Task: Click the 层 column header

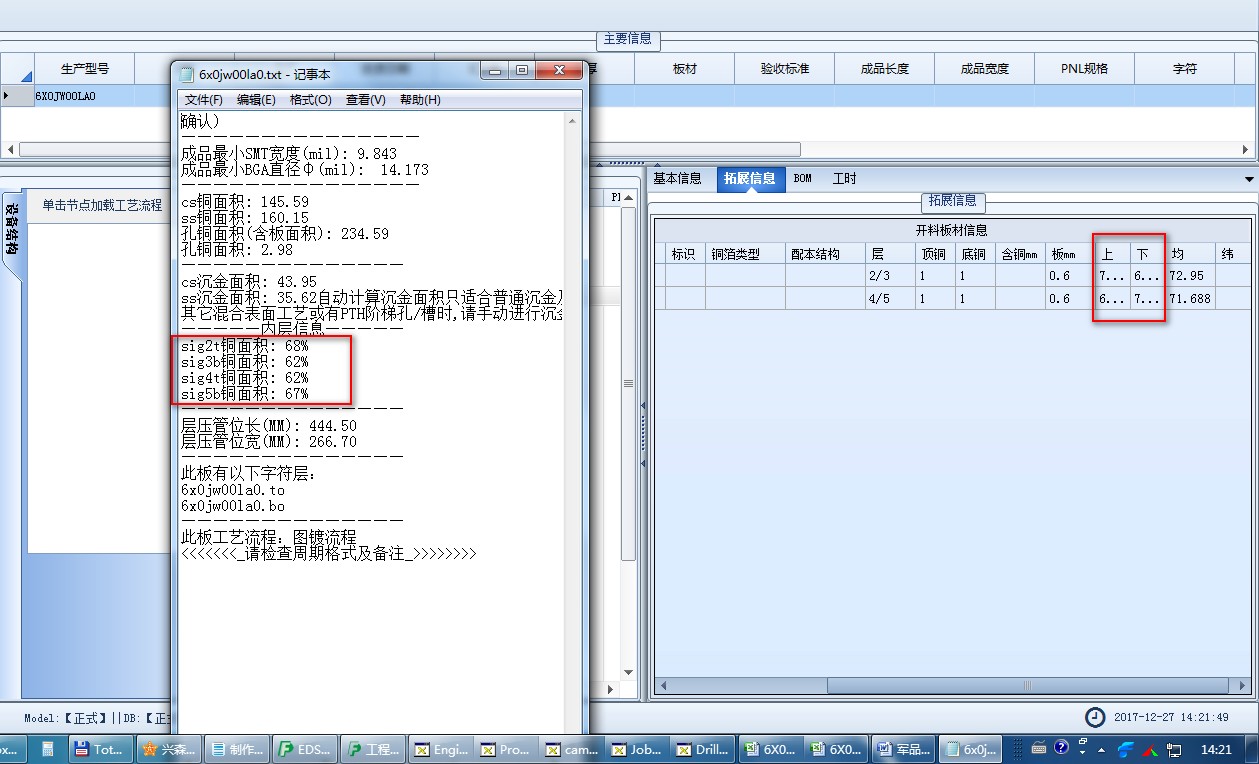Action: [x=890, y=254]
